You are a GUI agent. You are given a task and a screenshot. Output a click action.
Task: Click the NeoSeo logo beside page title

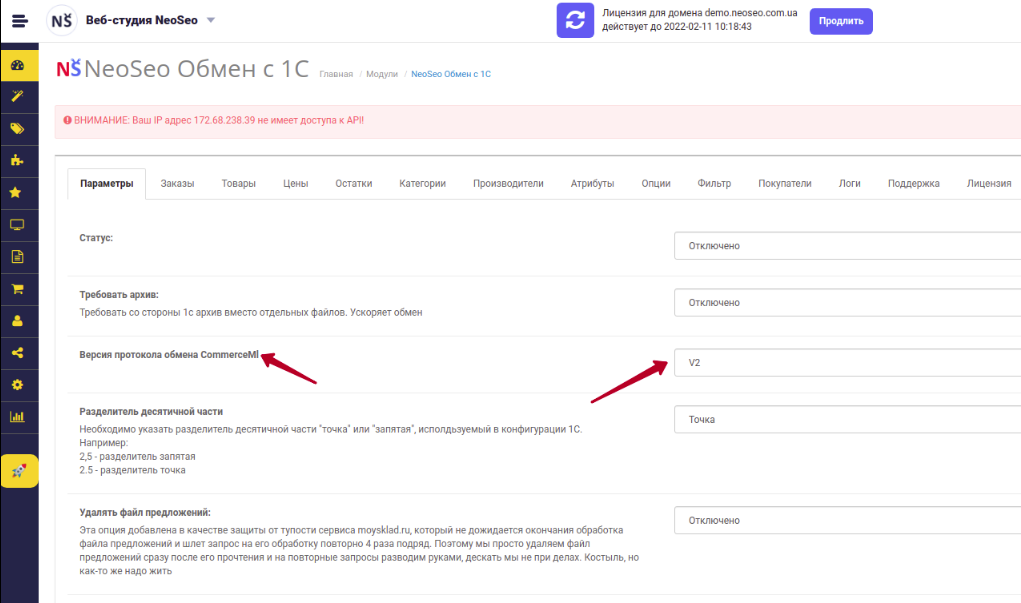click(x=68, y=68)
